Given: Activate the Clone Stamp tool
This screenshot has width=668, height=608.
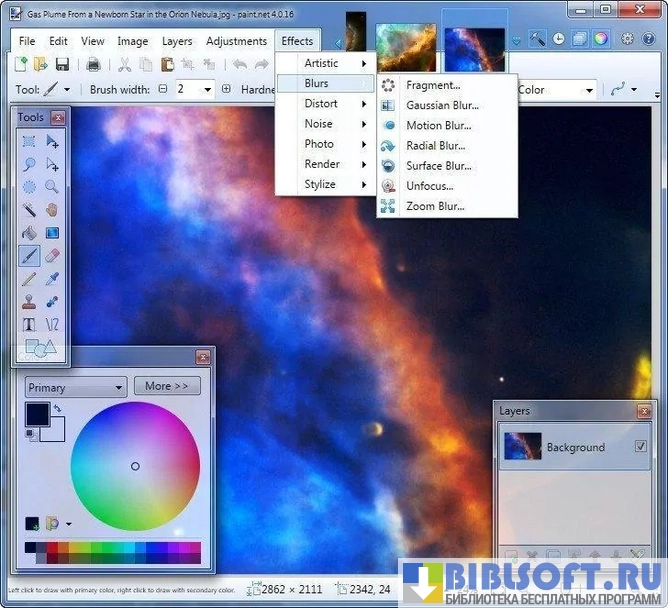Looking at the screenshot, I should (x=29, y=301).
